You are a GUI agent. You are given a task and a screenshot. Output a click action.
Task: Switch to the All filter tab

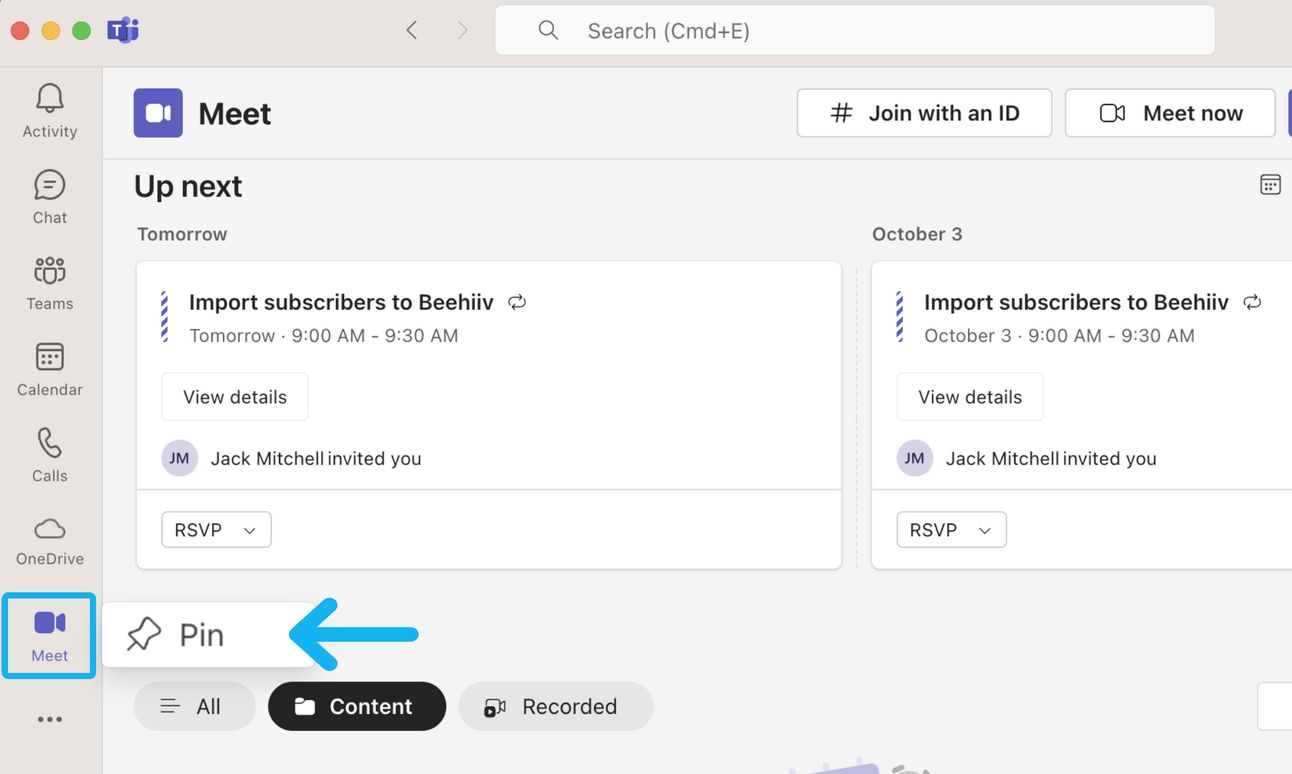point(194,706)
